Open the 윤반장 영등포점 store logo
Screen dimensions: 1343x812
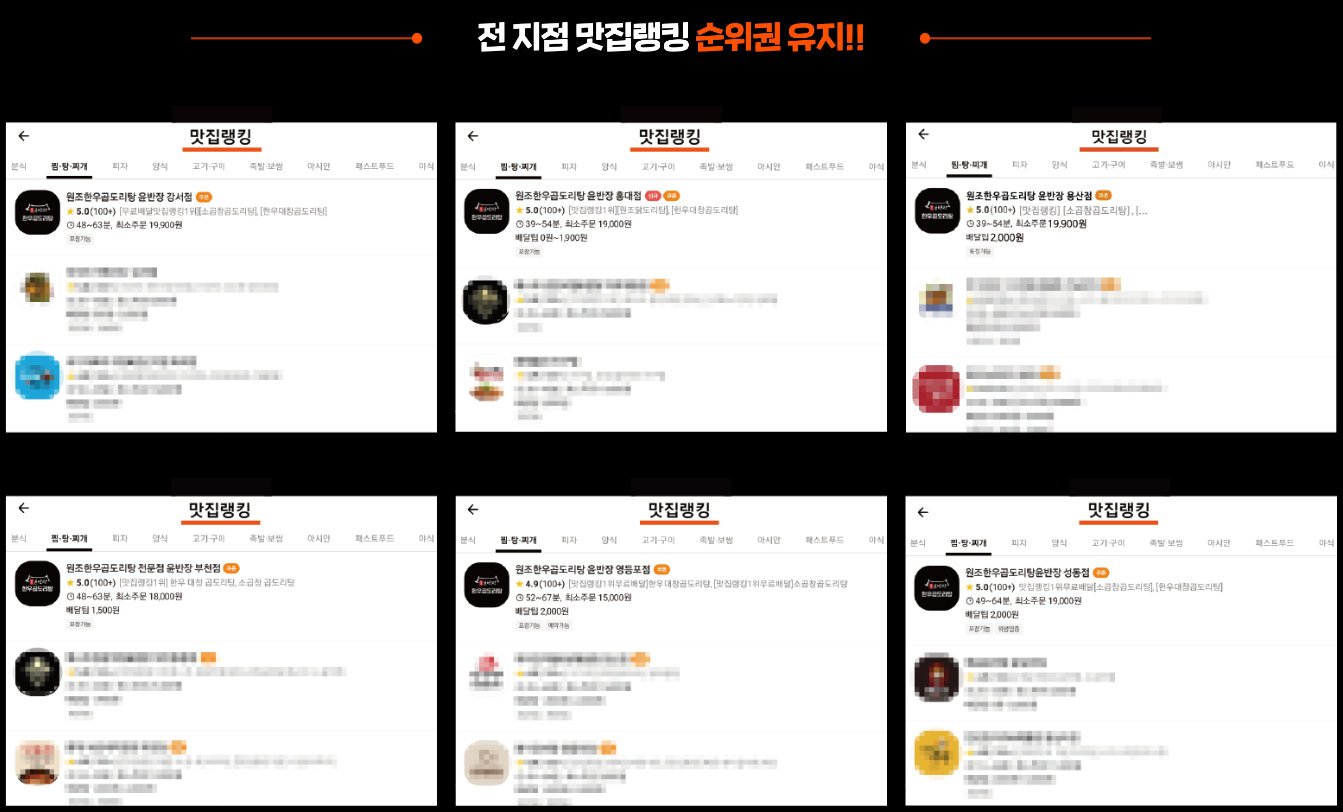487,586
